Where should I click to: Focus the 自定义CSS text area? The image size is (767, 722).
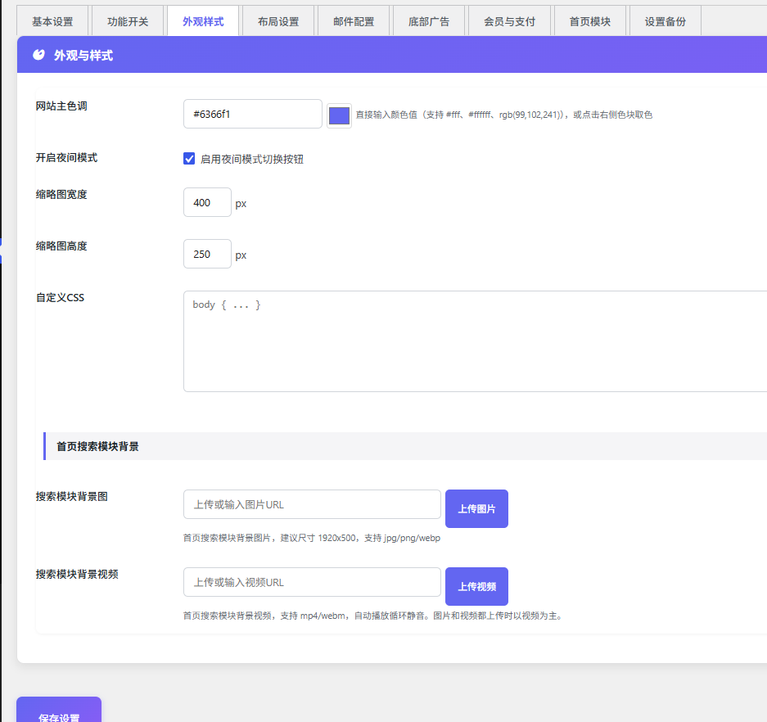(475, 341)
